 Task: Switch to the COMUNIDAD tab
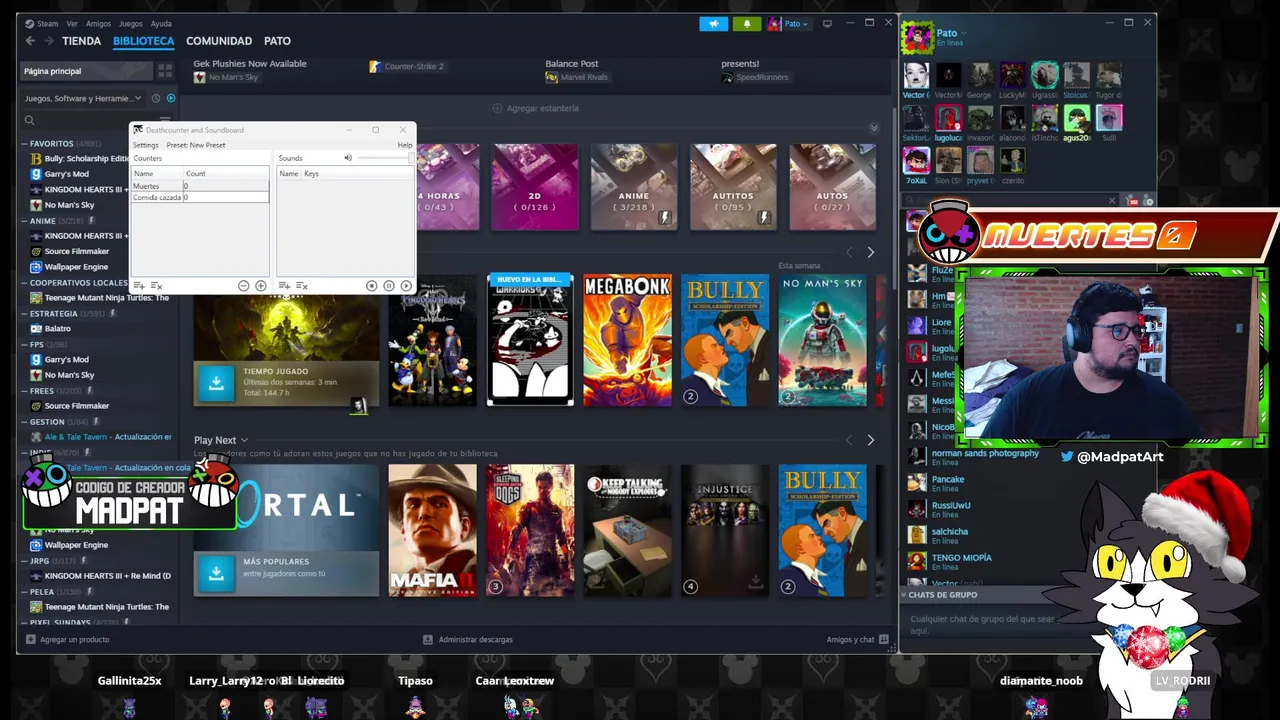pyautogui.click(x=219, y=41)
